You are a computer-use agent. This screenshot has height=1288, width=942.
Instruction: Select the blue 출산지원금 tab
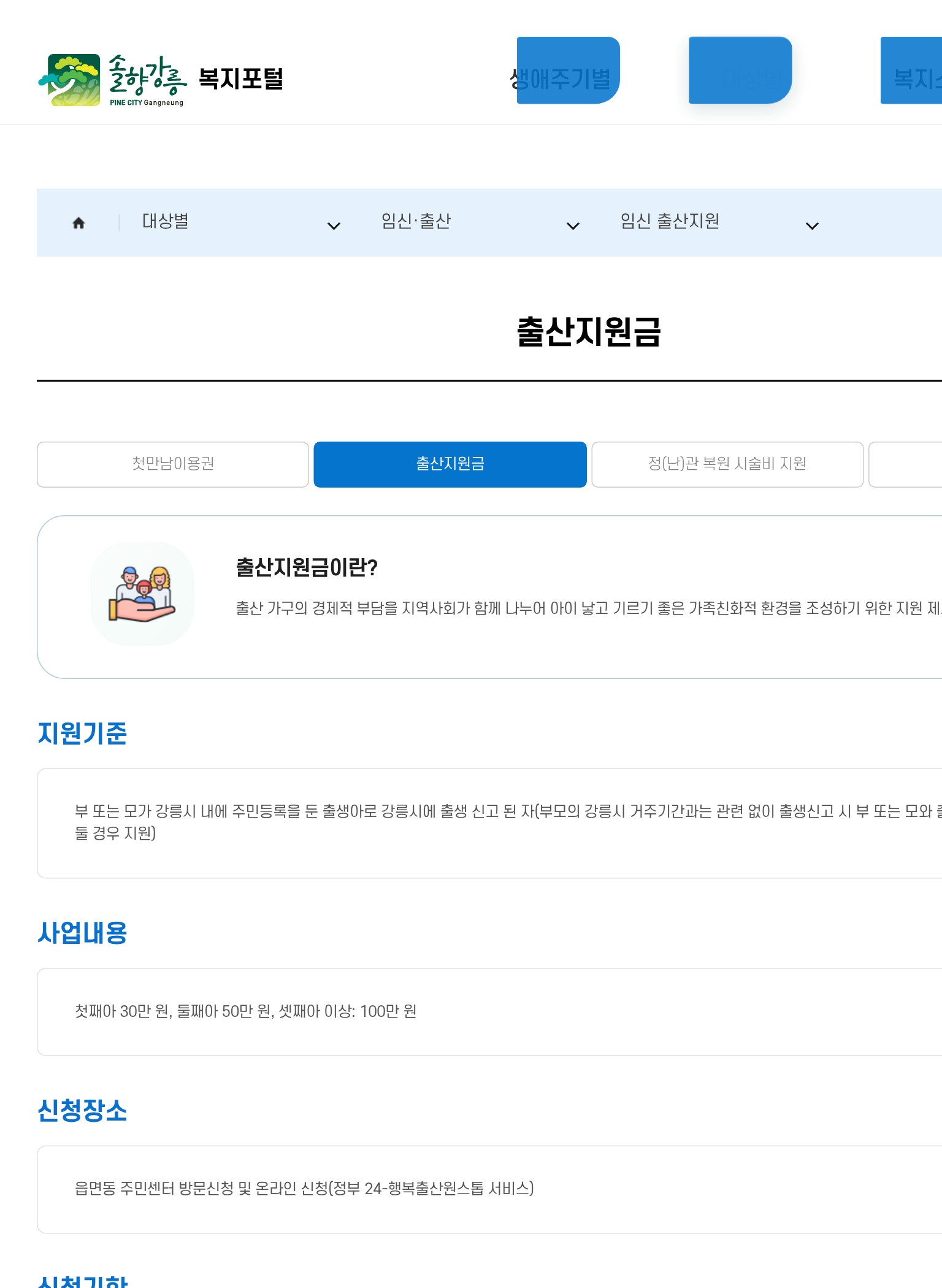[450, 464]
